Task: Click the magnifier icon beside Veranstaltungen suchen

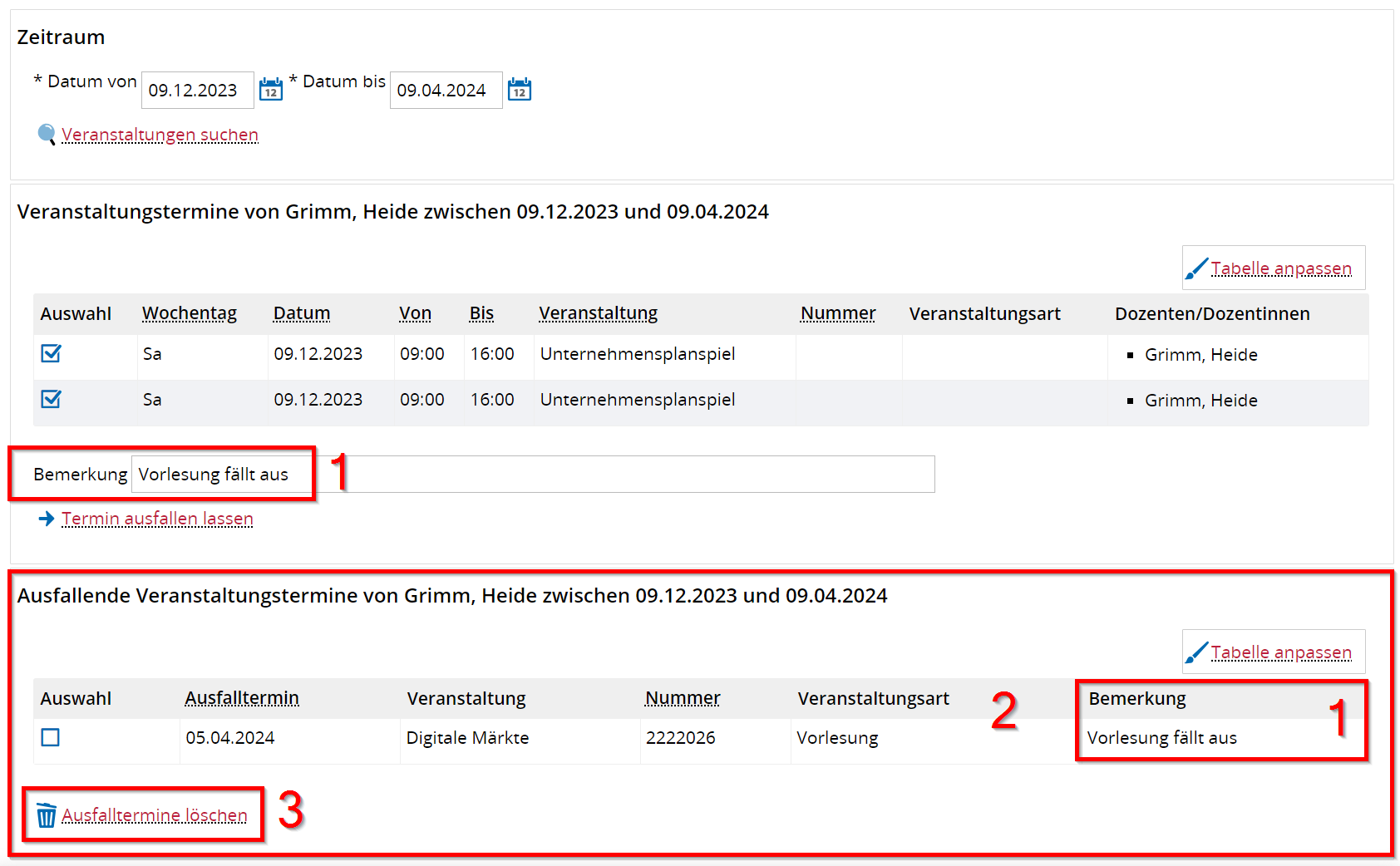Action: (x=47, y=135)
